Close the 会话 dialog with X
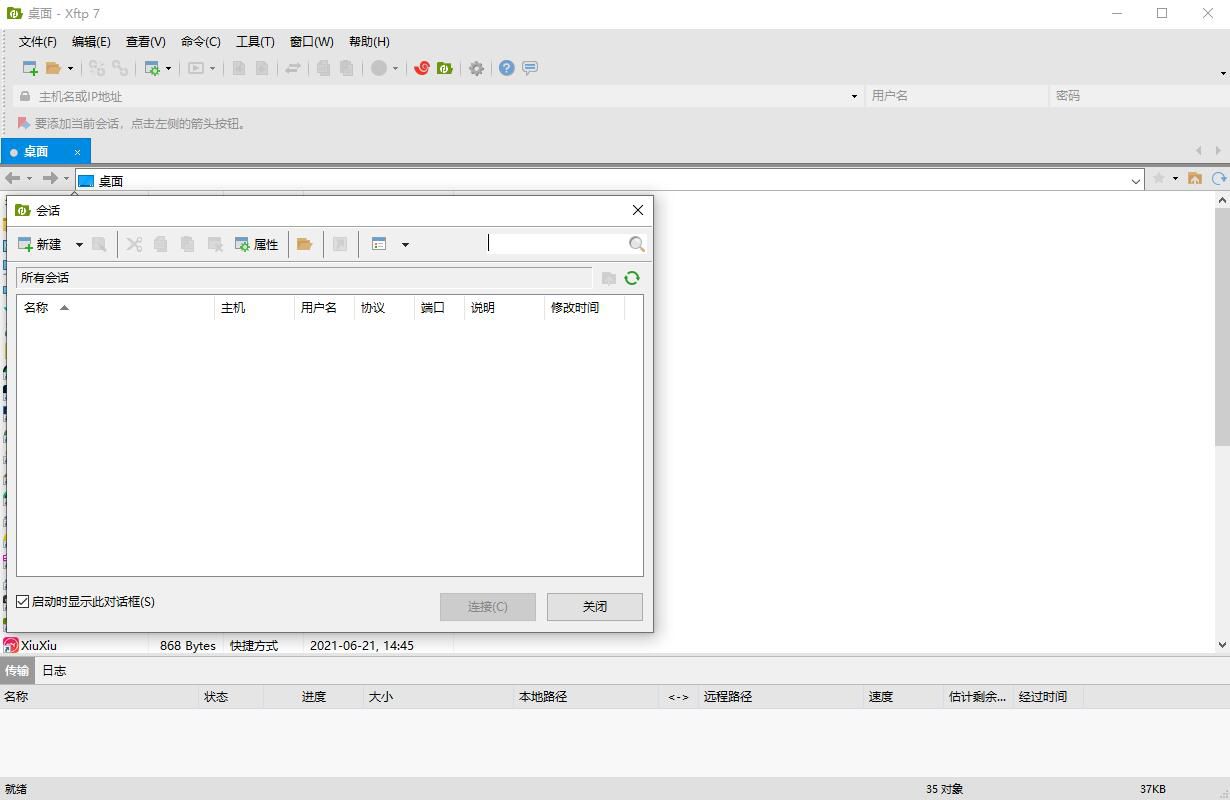Image resolution: width=1230 pixels, height=800 pixels. point(638,210)
